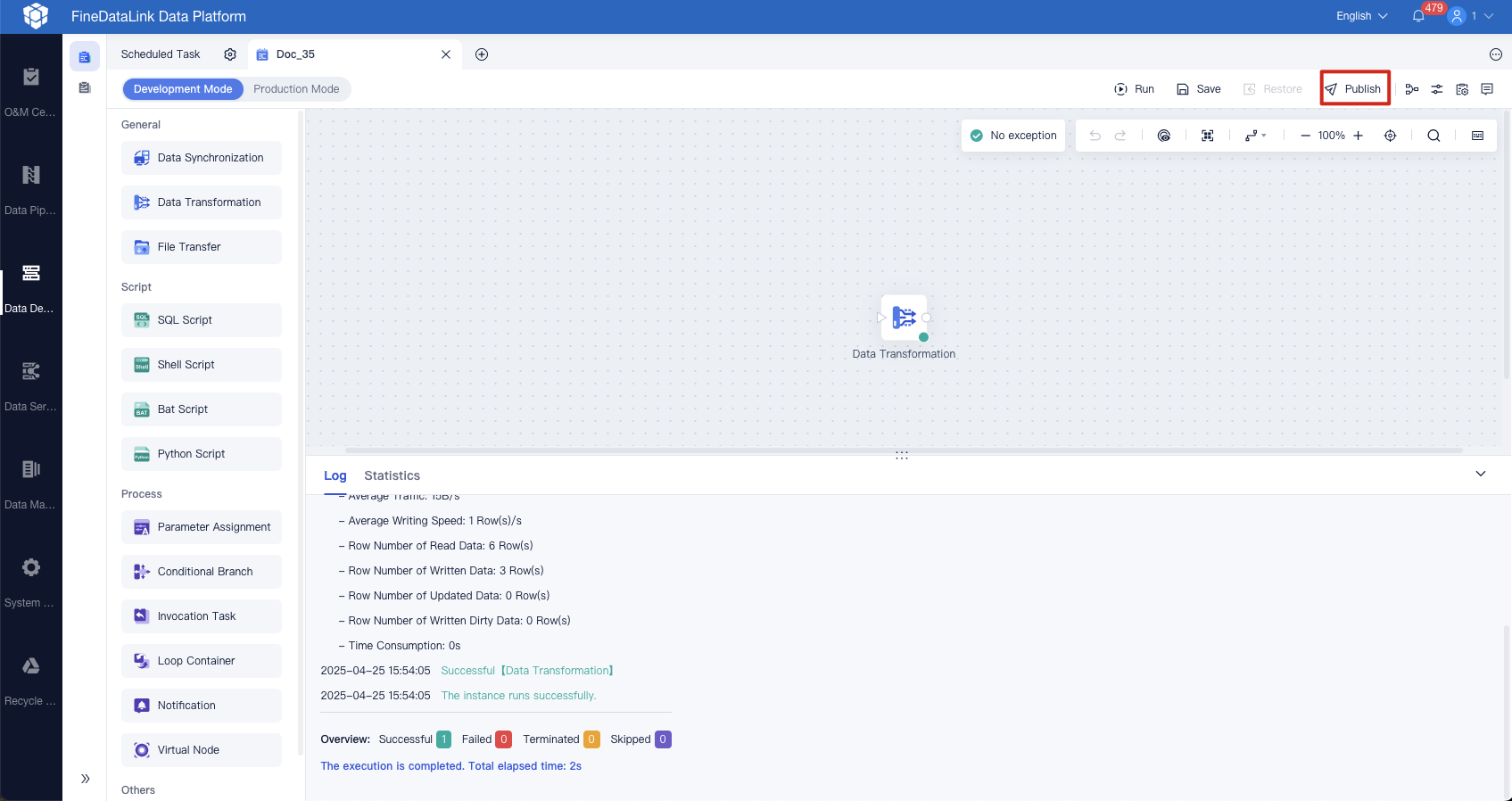This screenshot has width=1512, height=801.
Task: Open the connection line style dropdown
Action: tap(1256, 136)
